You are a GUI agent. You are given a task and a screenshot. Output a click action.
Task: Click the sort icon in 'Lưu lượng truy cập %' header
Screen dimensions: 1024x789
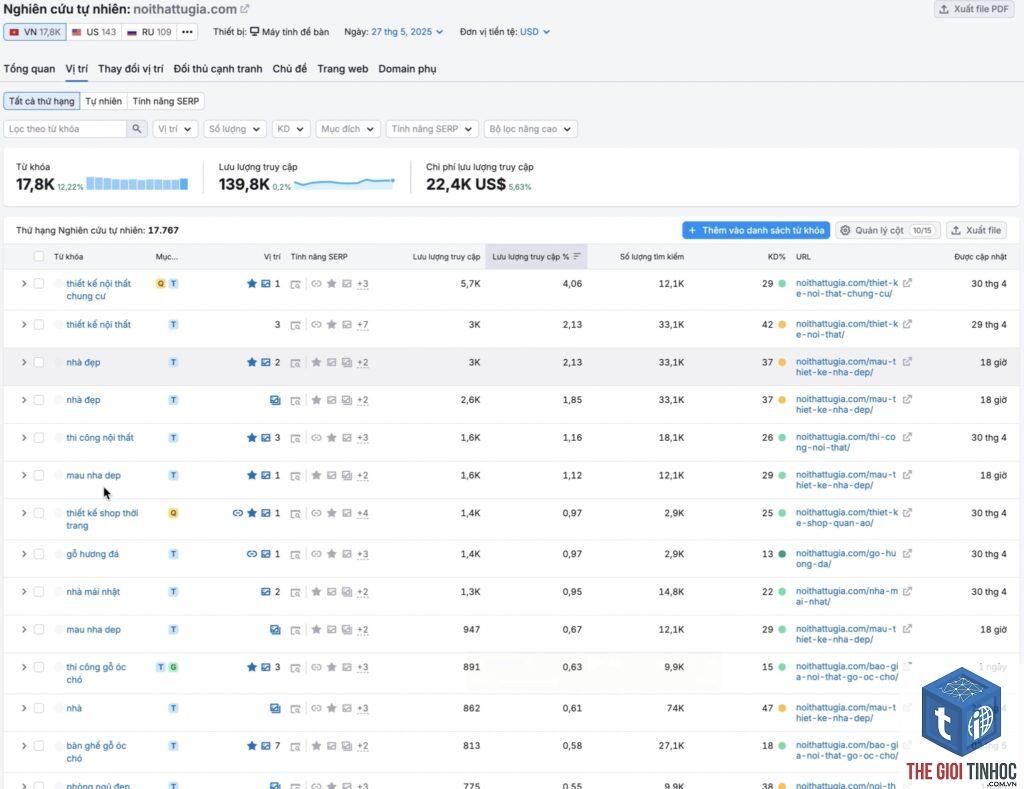577,257
